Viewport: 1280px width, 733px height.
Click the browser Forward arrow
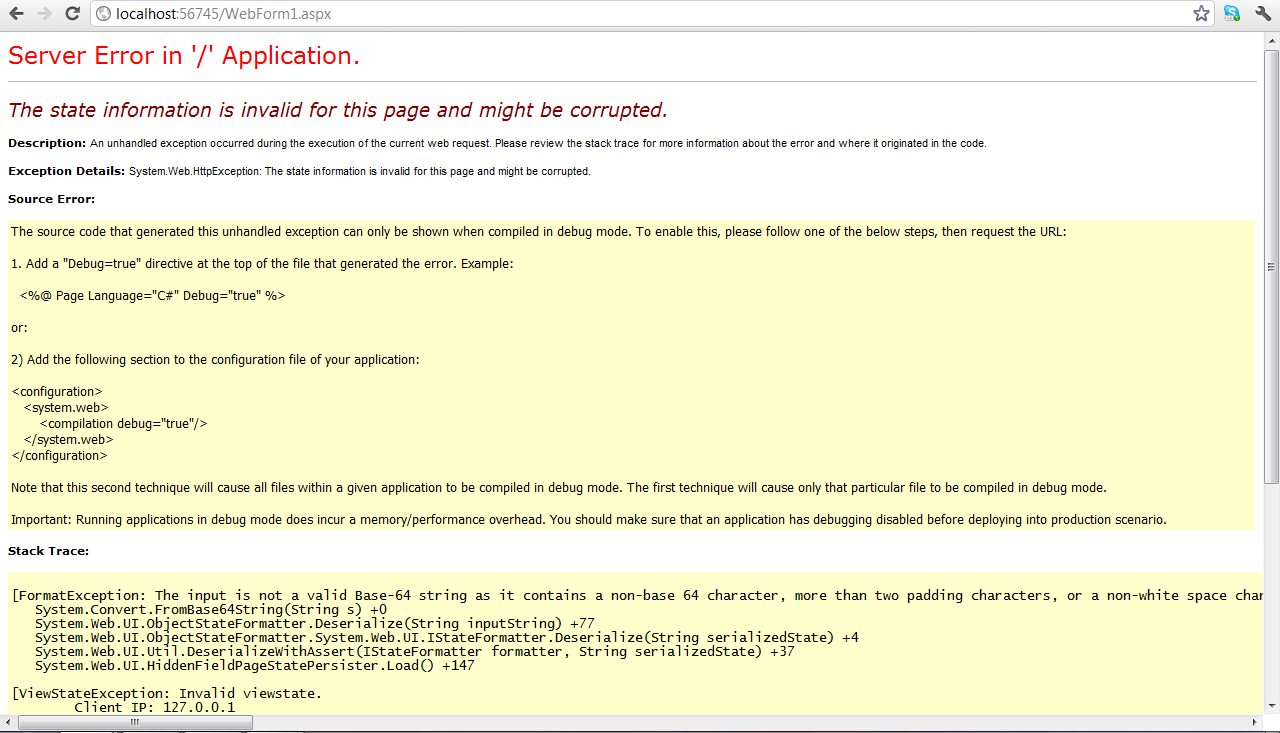[44, 14]
